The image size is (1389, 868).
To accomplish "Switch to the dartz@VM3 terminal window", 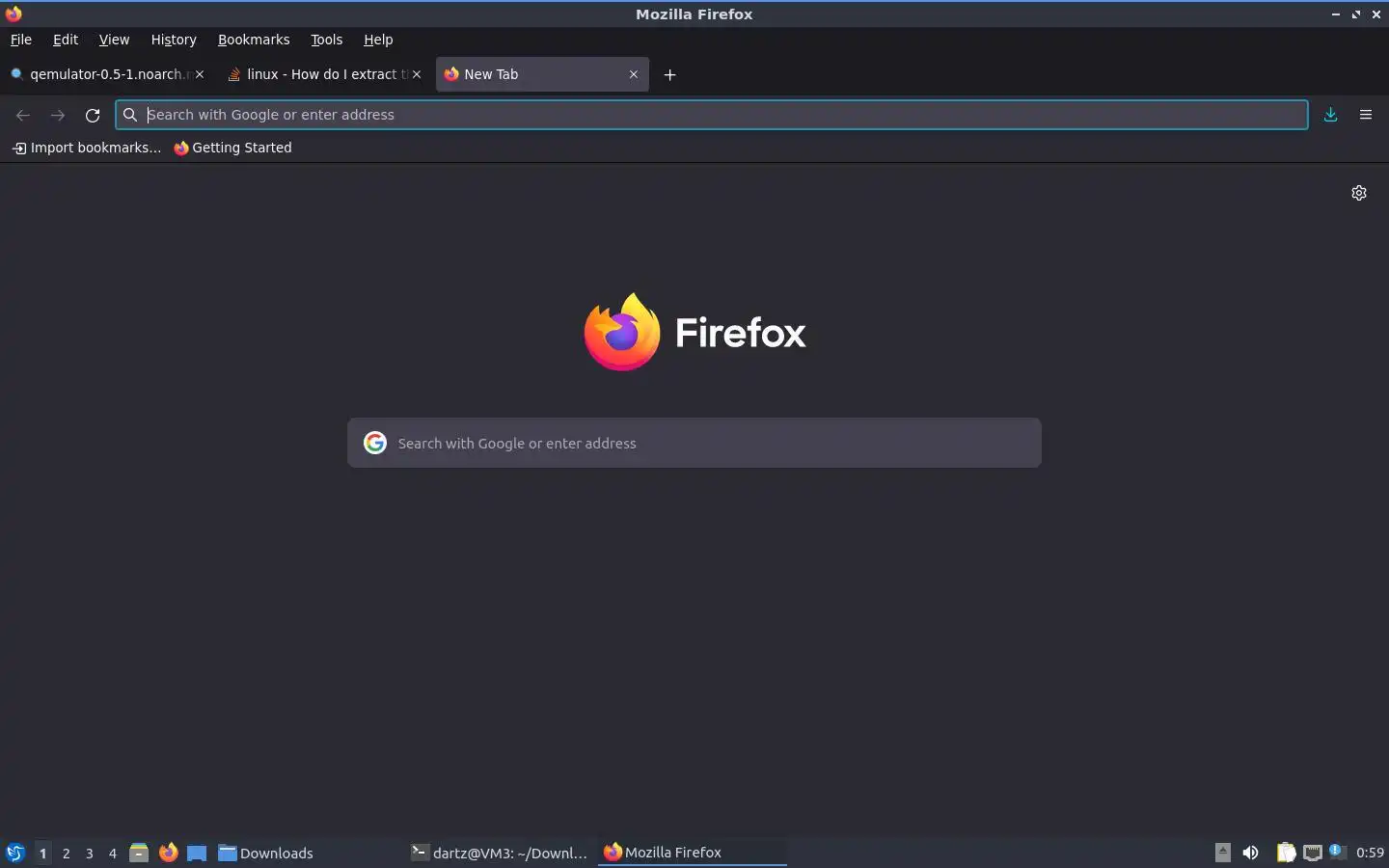I will point(500,853).
